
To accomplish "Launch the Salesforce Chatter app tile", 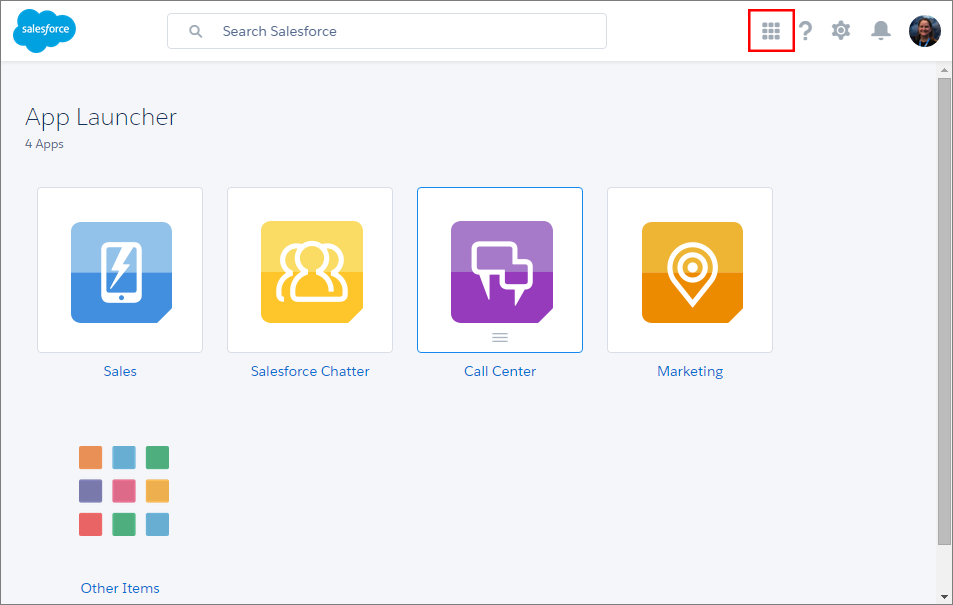I will [x=310, y=270].
